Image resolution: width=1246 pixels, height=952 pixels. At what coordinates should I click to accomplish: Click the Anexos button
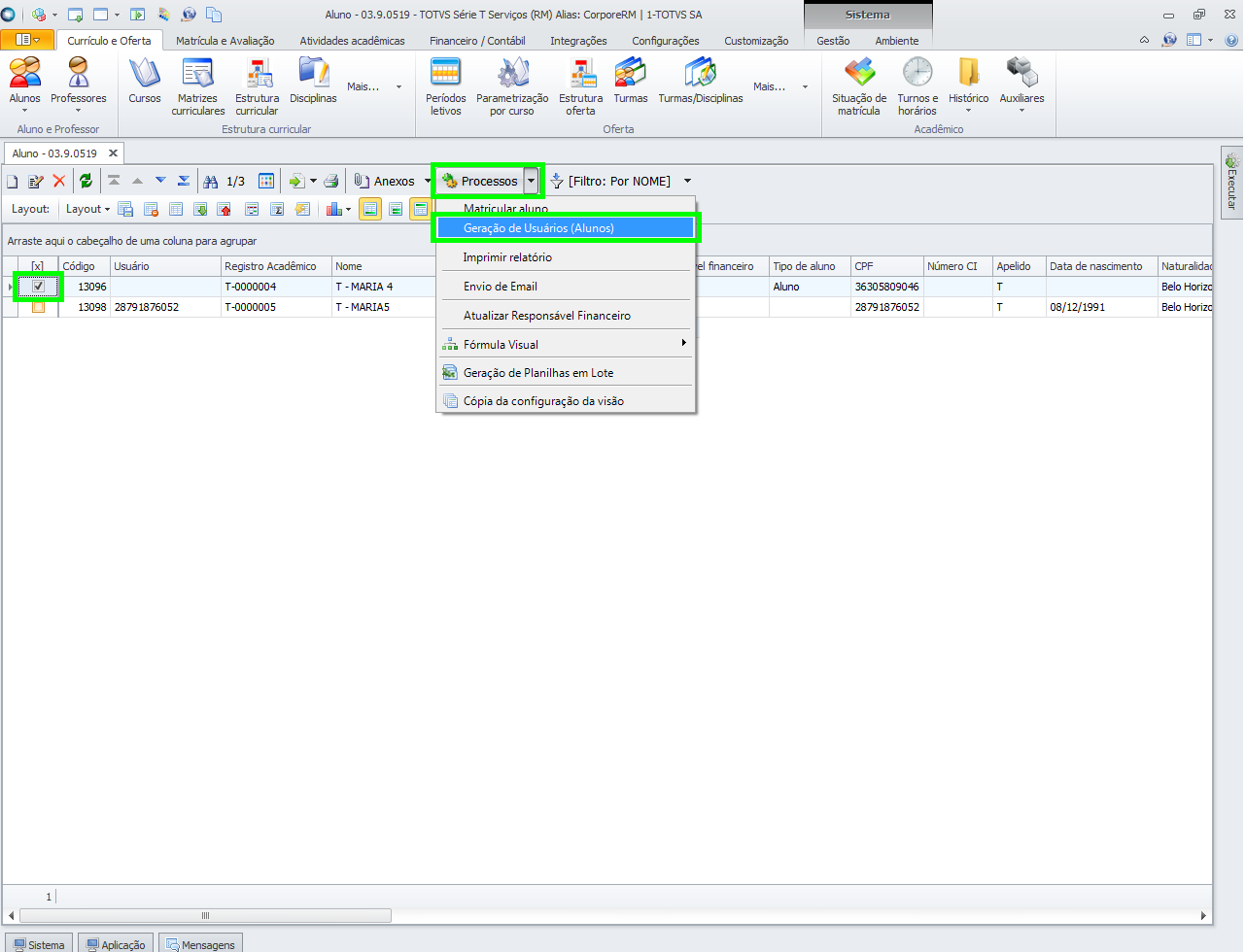385,181
